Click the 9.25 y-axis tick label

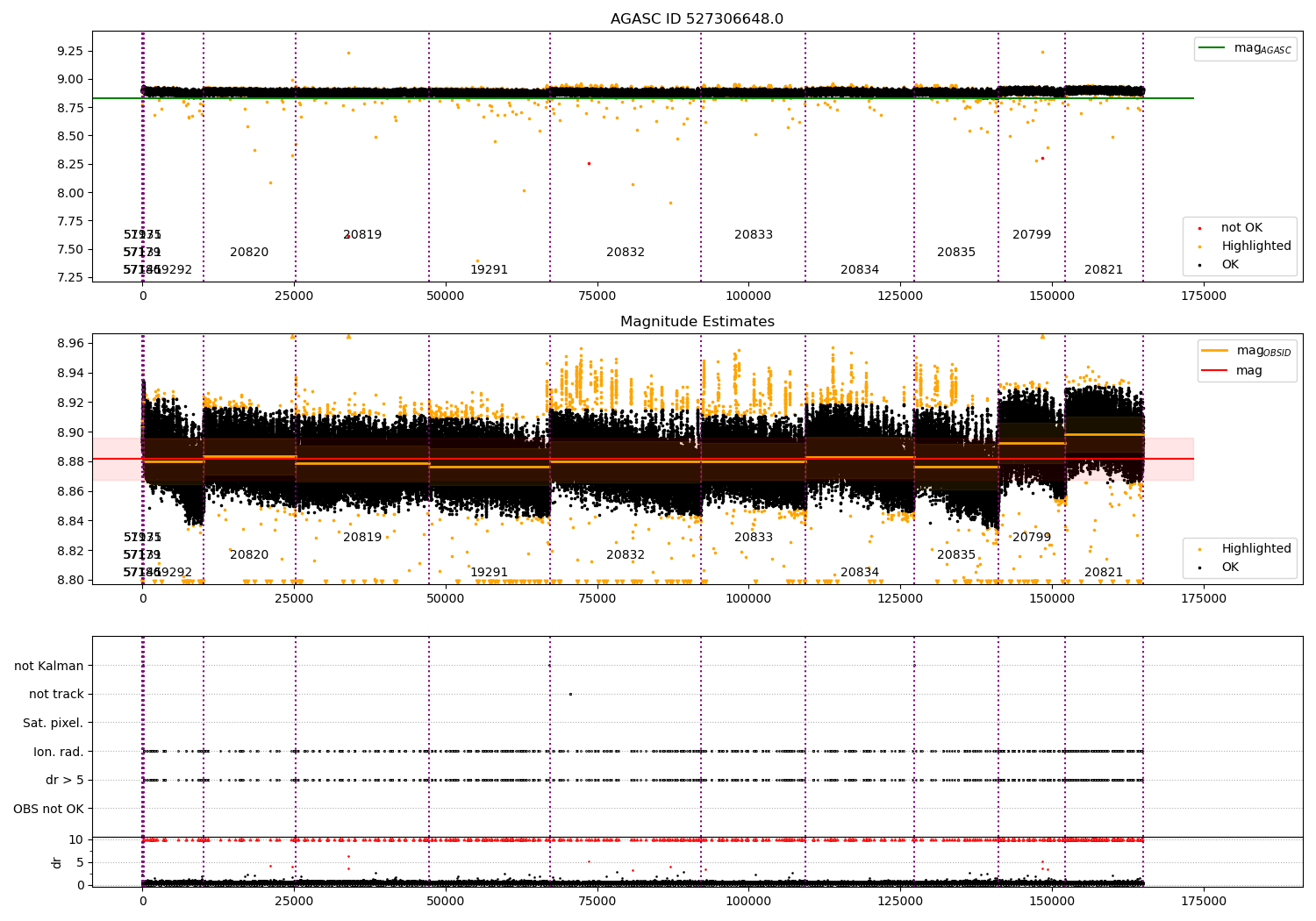(x=68, y=51)
